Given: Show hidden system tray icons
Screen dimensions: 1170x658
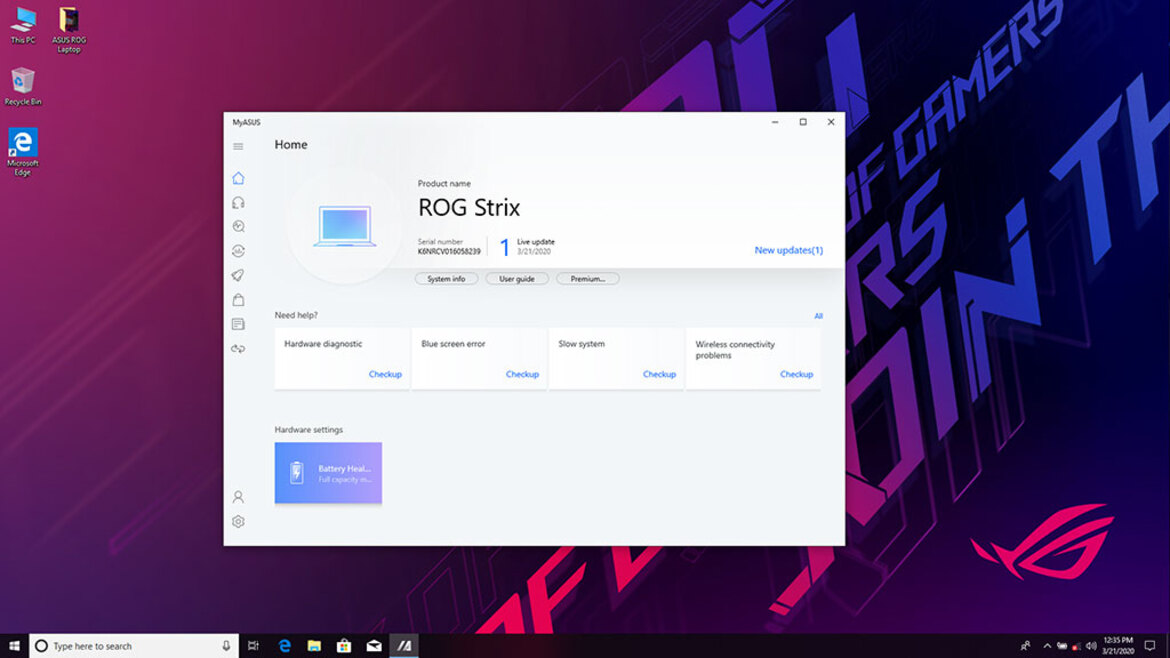Looking at the screenshot, I should (x=1047, y=646).
